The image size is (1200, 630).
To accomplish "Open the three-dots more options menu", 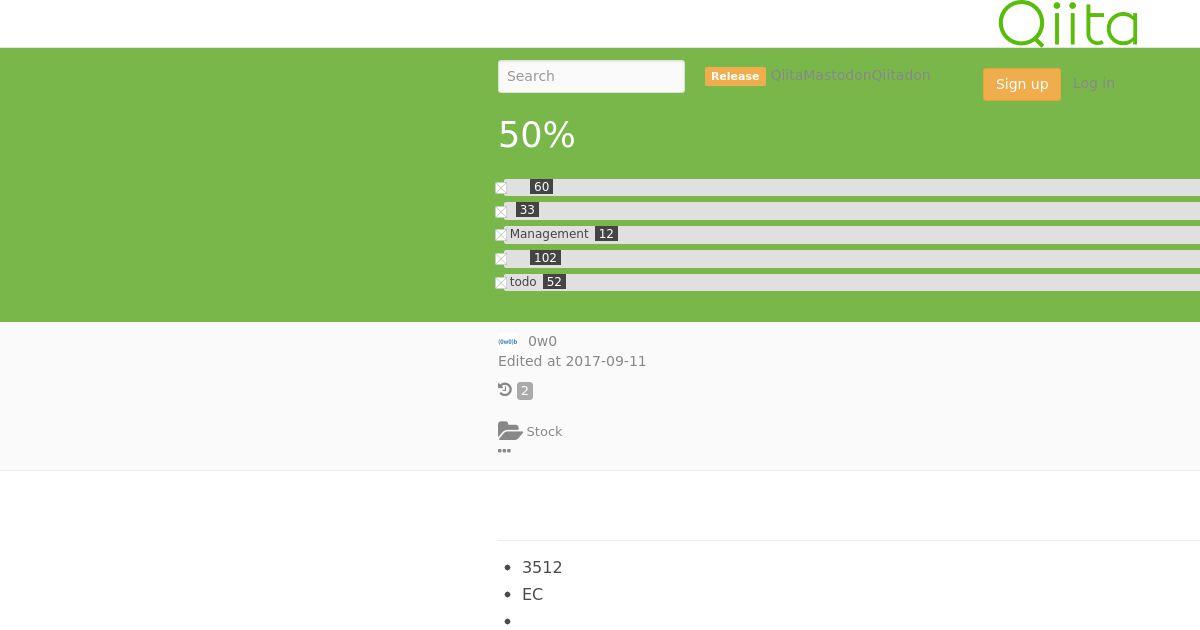I will pyautogui.click(x=504, y=451).
